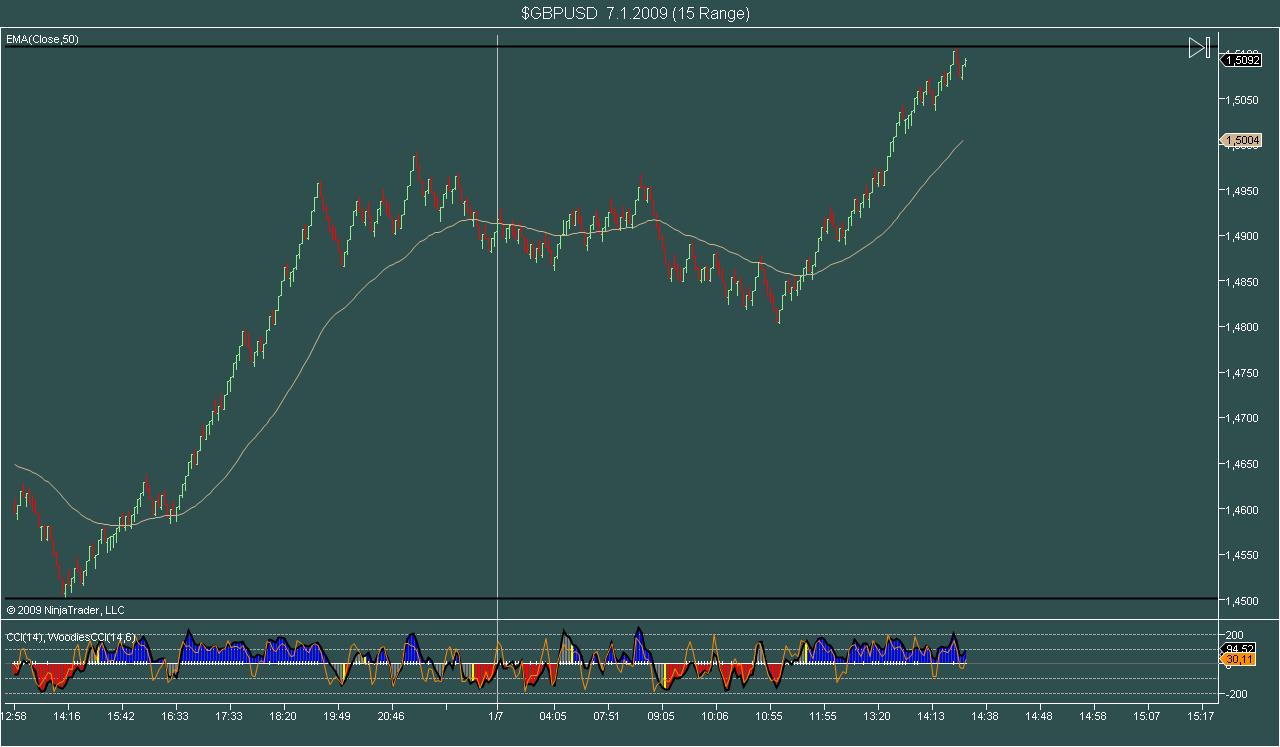Viewport: 1280px width, 747px height.
Task: Click the orange 30,11 WoodiesCCI value marker
Action: point(1240,660)
